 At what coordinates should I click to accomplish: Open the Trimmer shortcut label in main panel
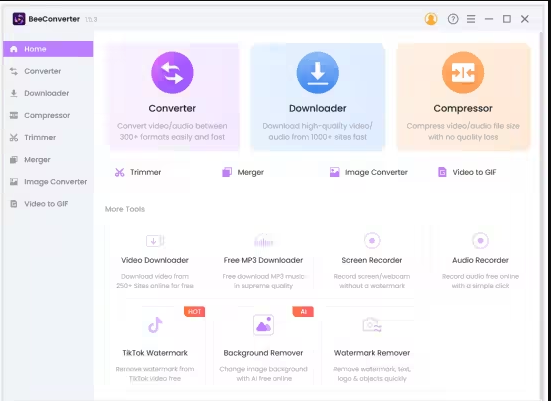tap(145, 172)
